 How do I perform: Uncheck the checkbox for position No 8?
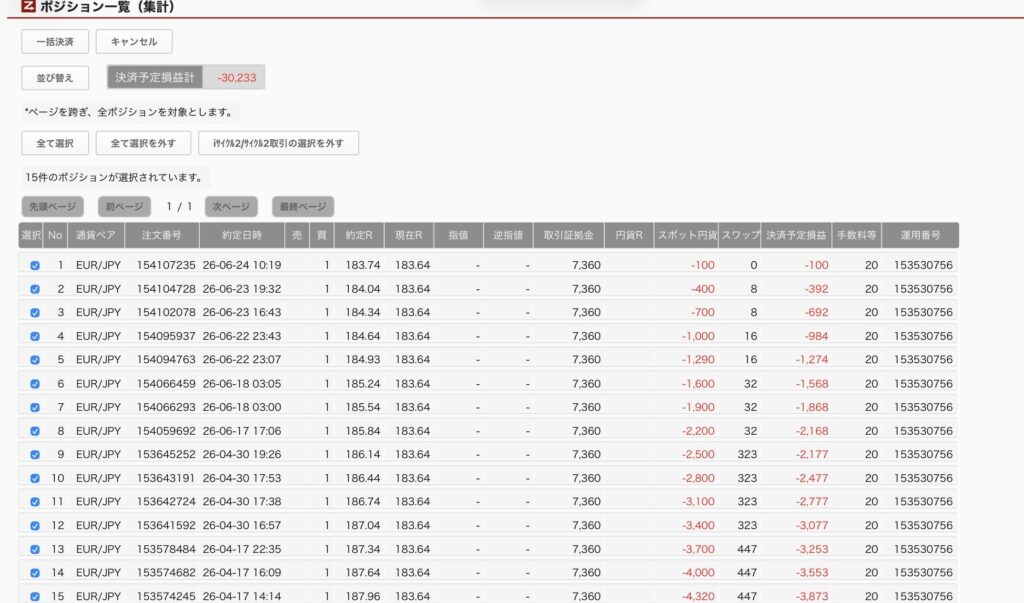[x=35, y=431]
